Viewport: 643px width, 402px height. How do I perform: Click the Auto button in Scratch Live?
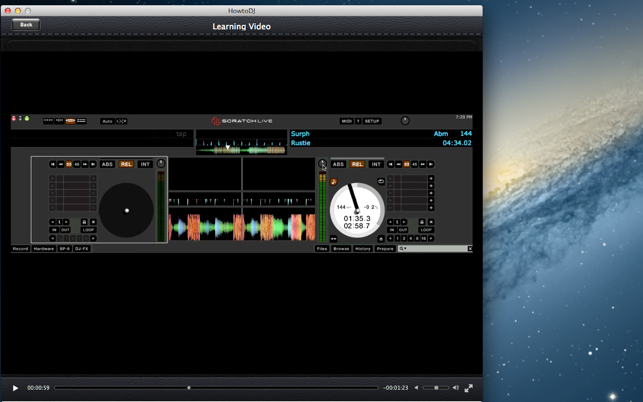coord(107,121)
